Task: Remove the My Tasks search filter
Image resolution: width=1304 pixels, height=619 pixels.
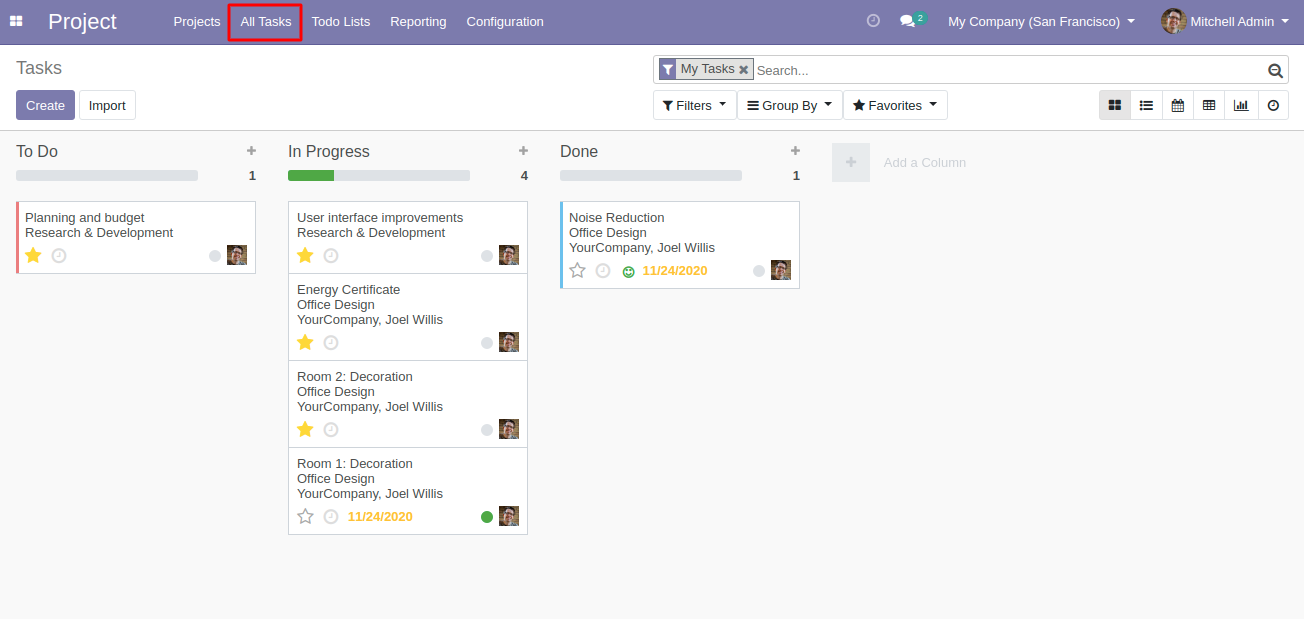Action: click(x=743, y=68)
